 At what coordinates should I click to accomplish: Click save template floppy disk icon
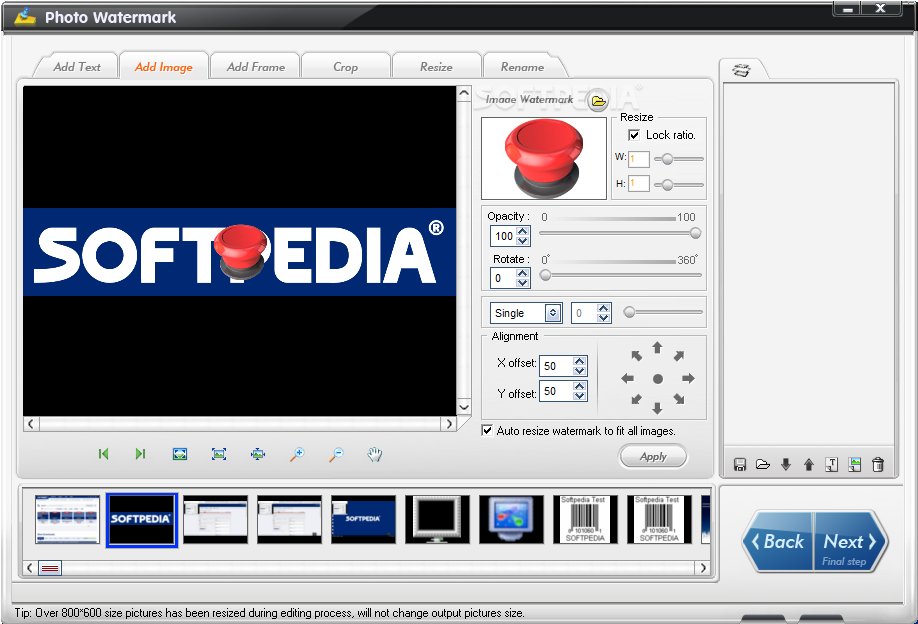(740, 465)
